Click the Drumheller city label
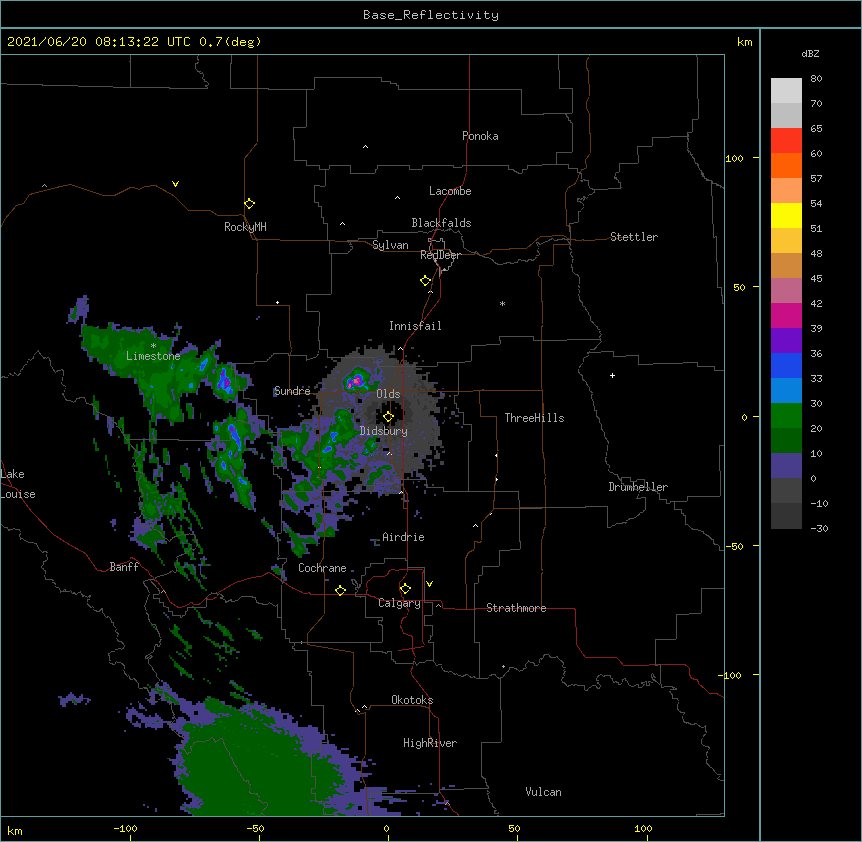This screenshot has height=842, width=862. [x=638, y=487]
